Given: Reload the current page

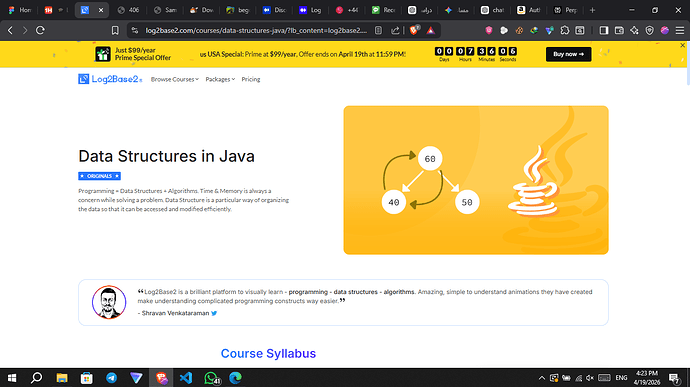Looking at the screenshot, I should coord(40,30).
